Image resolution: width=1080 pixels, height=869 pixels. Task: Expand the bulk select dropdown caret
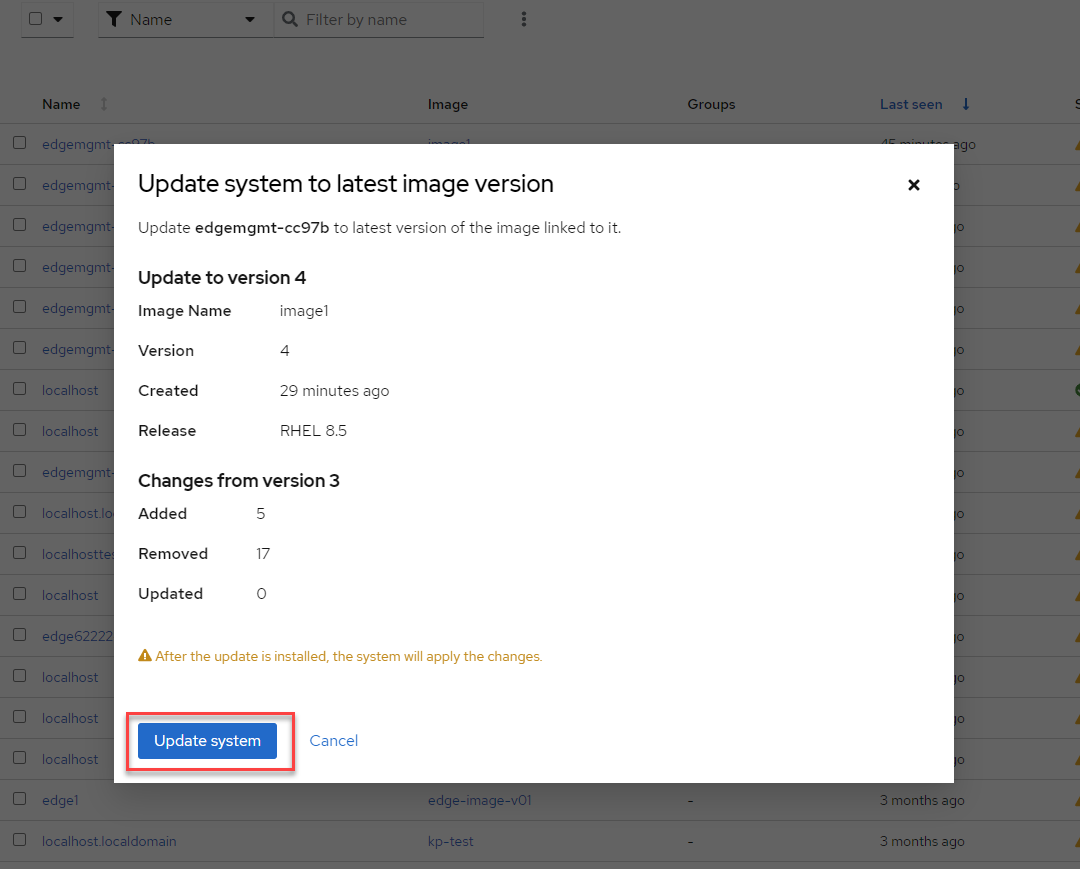pos(58,20)
